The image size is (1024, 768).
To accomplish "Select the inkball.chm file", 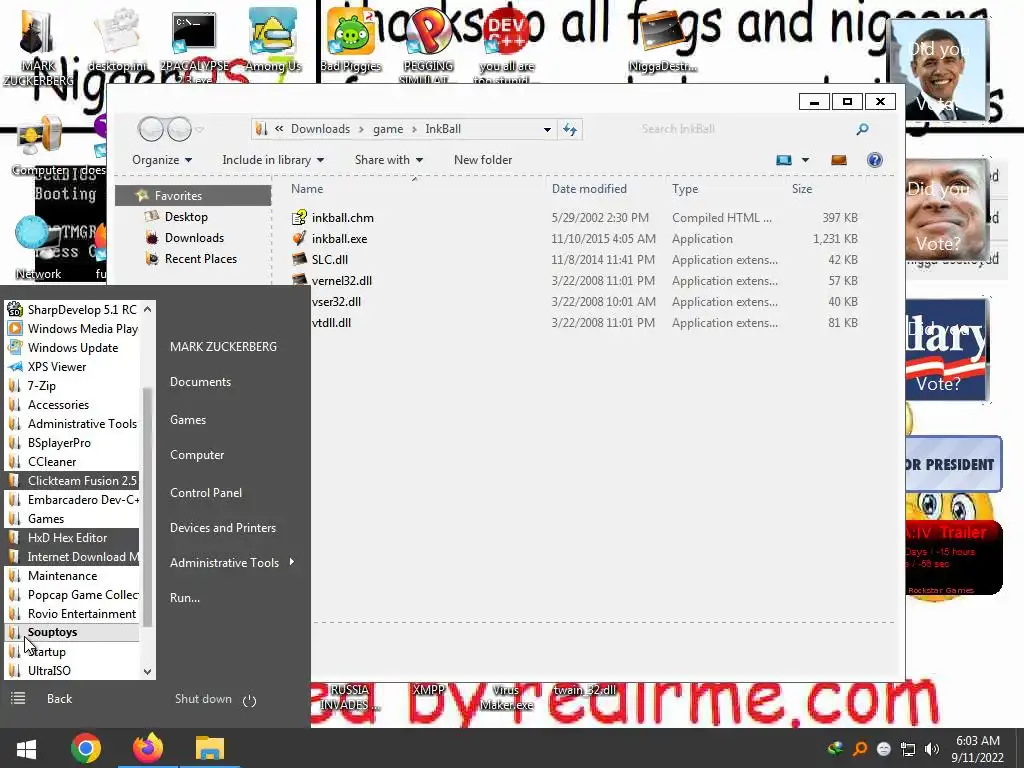I will [x=342, y=217].
